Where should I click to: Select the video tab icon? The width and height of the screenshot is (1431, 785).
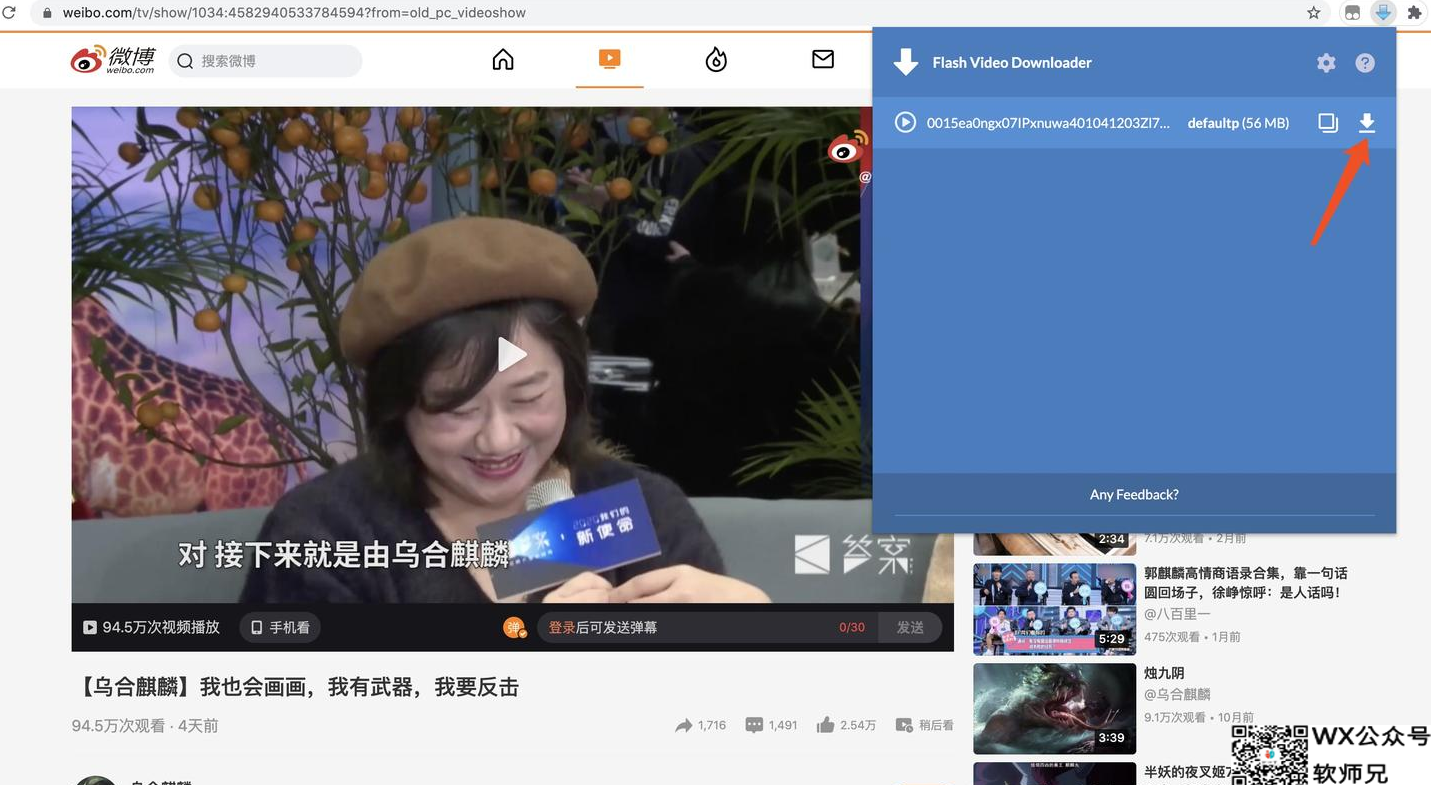[610, 59]
